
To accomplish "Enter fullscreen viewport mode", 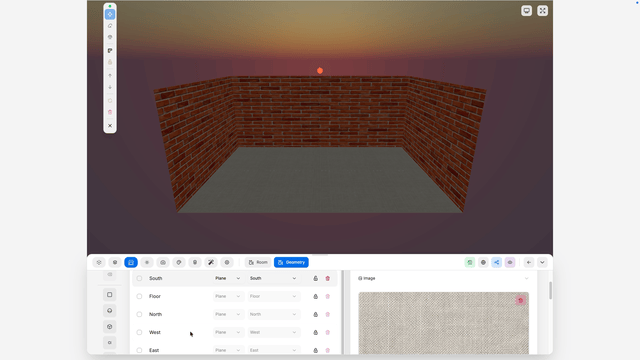I will pyautogui.click(x=542, y=11).
